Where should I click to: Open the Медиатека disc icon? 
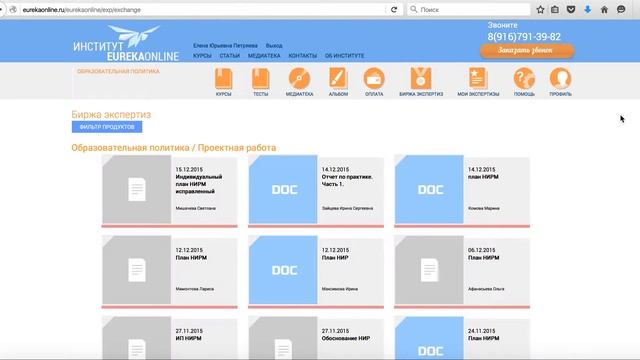click(x=299, y=78)
